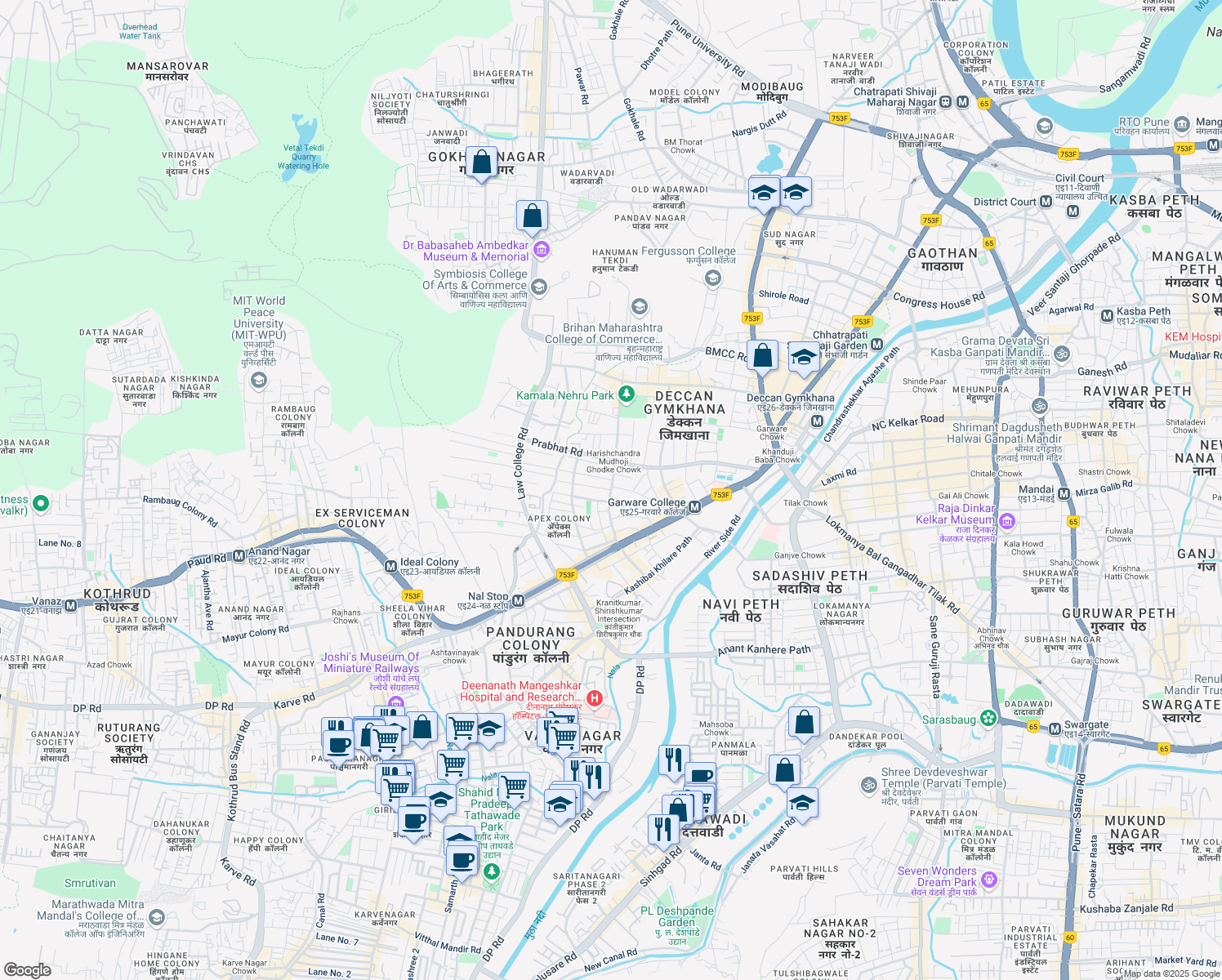Click Marathwada Mitra Mandal's College icon
Screen dimensions: 1222x980
pos(155,917)
